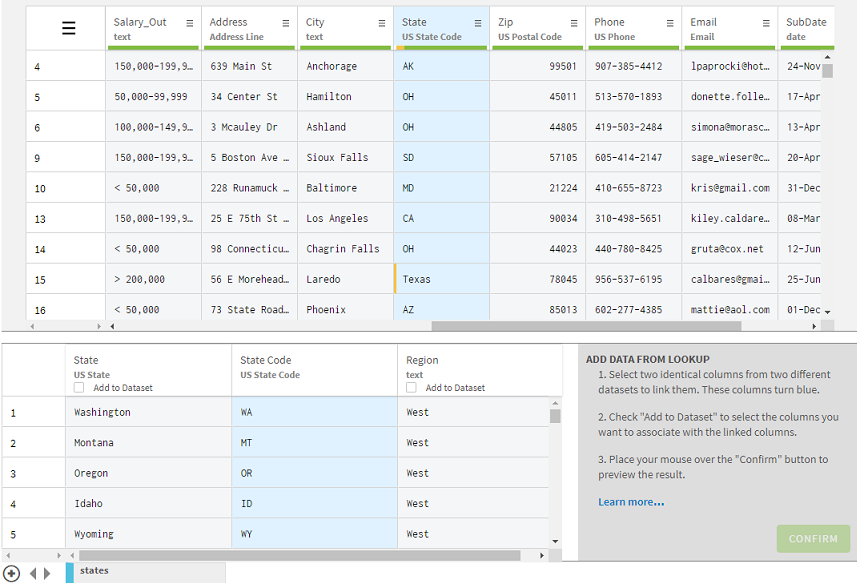Screen dimensions: 857x583
Task: Open the Learn more link
Action: click(x=631, y=502)
